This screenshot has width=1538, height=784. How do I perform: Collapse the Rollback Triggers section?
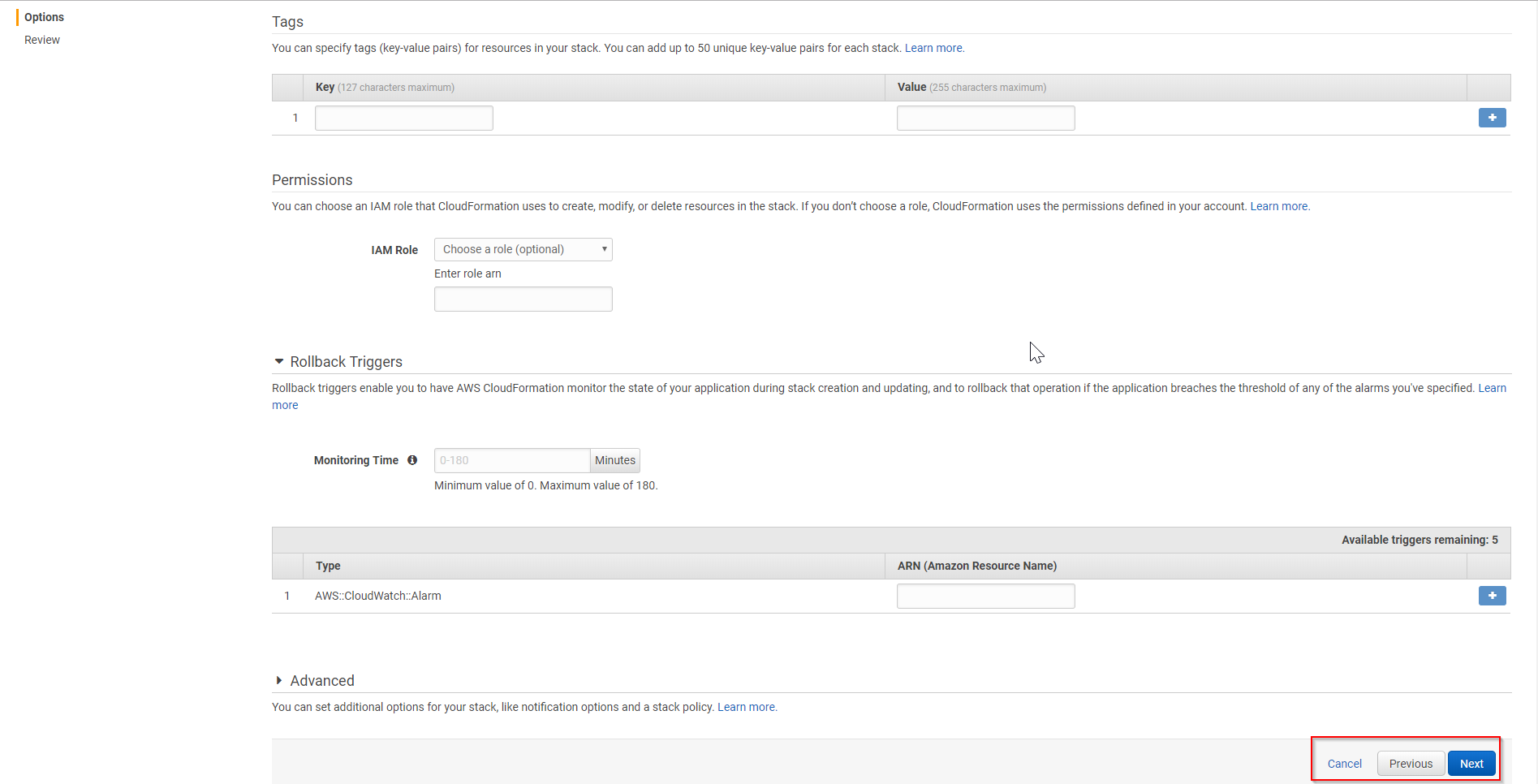[x=279, y=362]
